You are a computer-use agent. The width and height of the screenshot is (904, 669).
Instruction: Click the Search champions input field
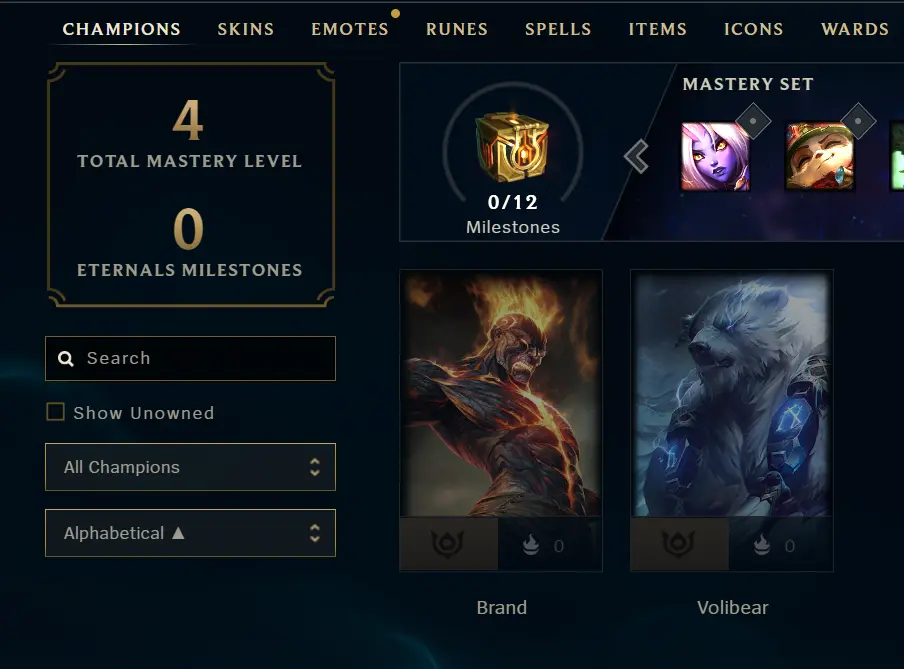pyautogui.click(x=190, y=359)
